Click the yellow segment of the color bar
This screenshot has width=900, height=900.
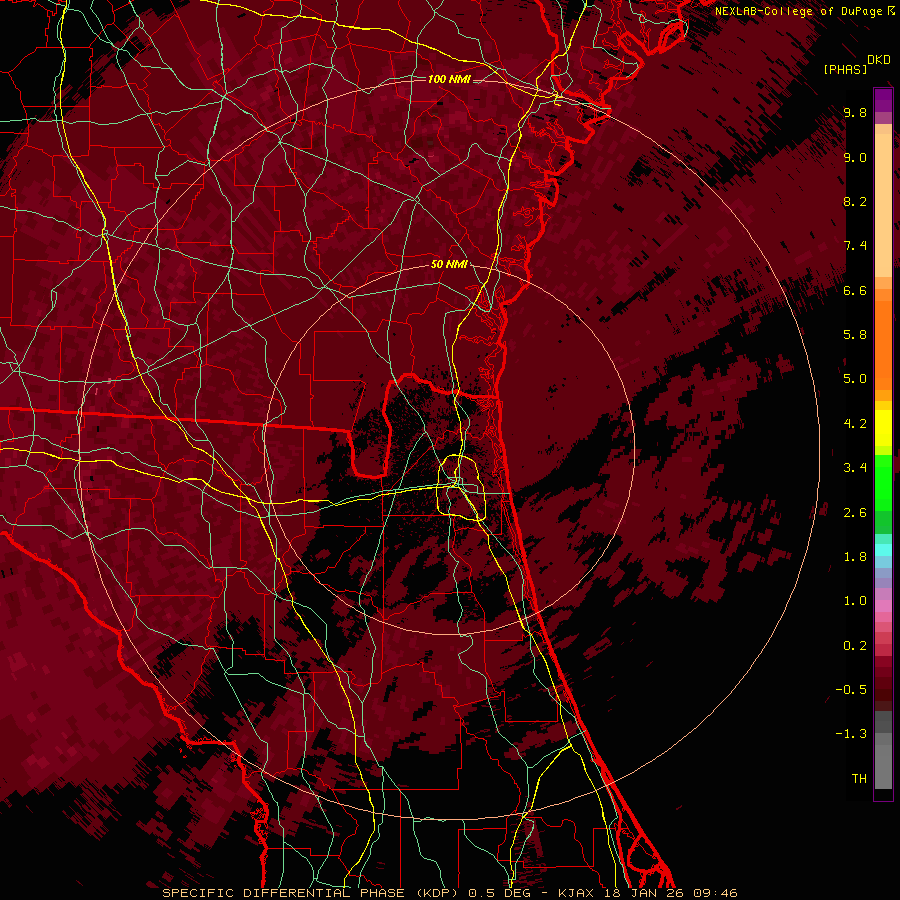click(883, 428)
